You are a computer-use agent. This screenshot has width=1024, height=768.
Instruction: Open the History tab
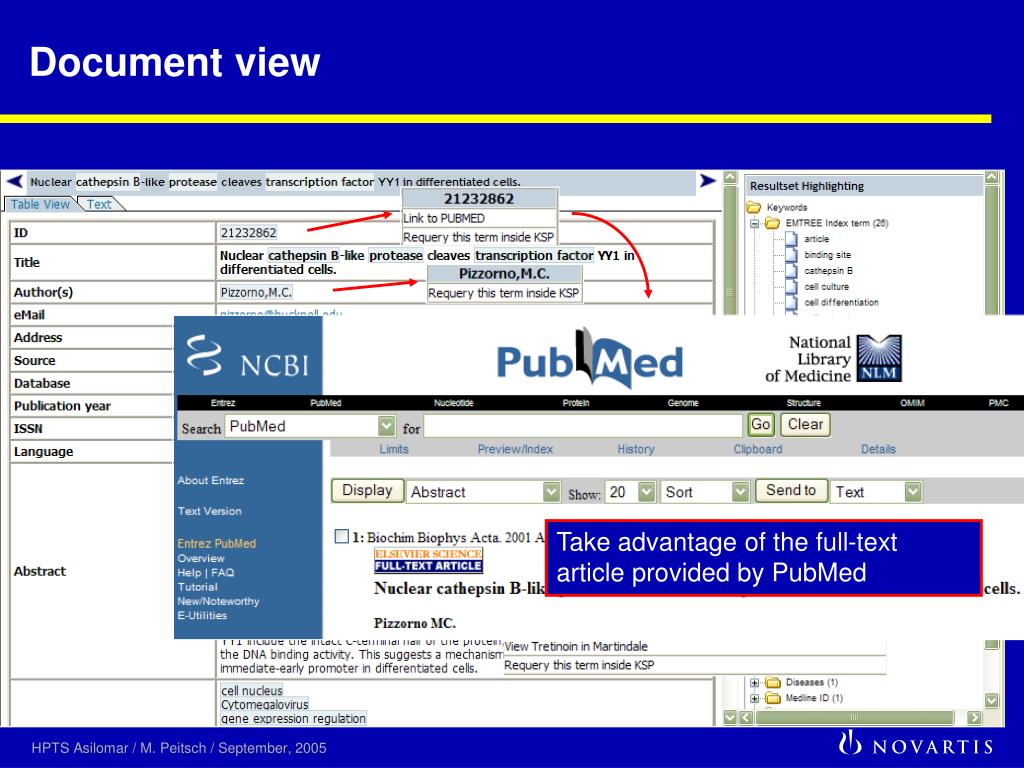coord(636,449)
